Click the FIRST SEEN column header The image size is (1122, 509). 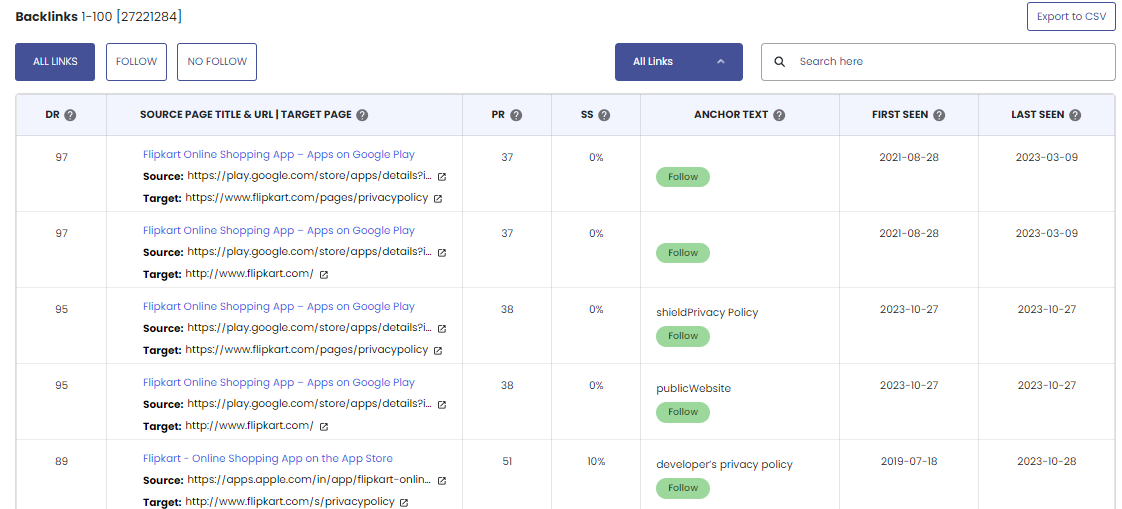900,115
